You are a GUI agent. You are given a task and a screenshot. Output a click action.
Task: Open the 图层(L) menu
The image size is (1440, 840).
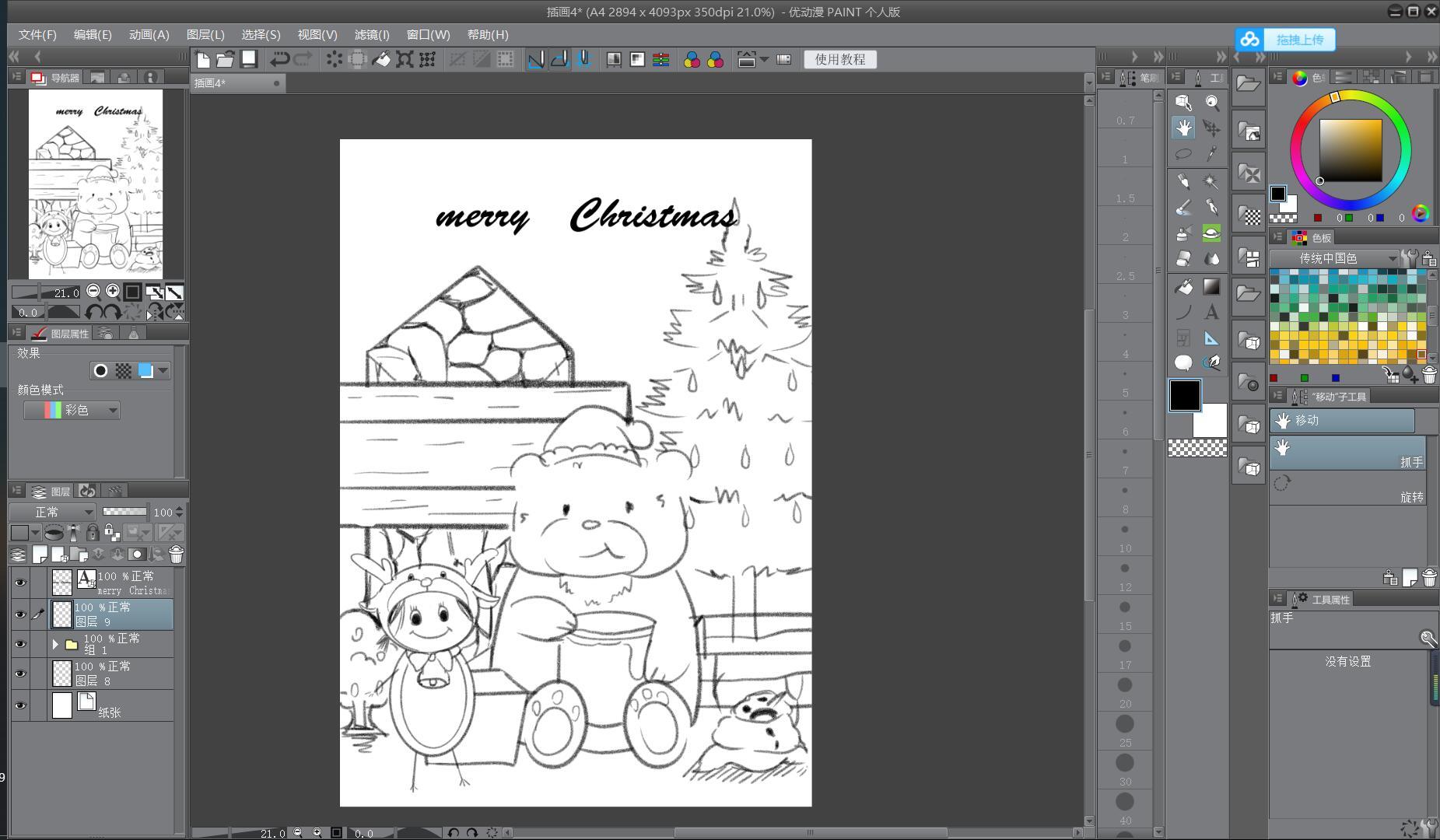(x=205, y=35)
